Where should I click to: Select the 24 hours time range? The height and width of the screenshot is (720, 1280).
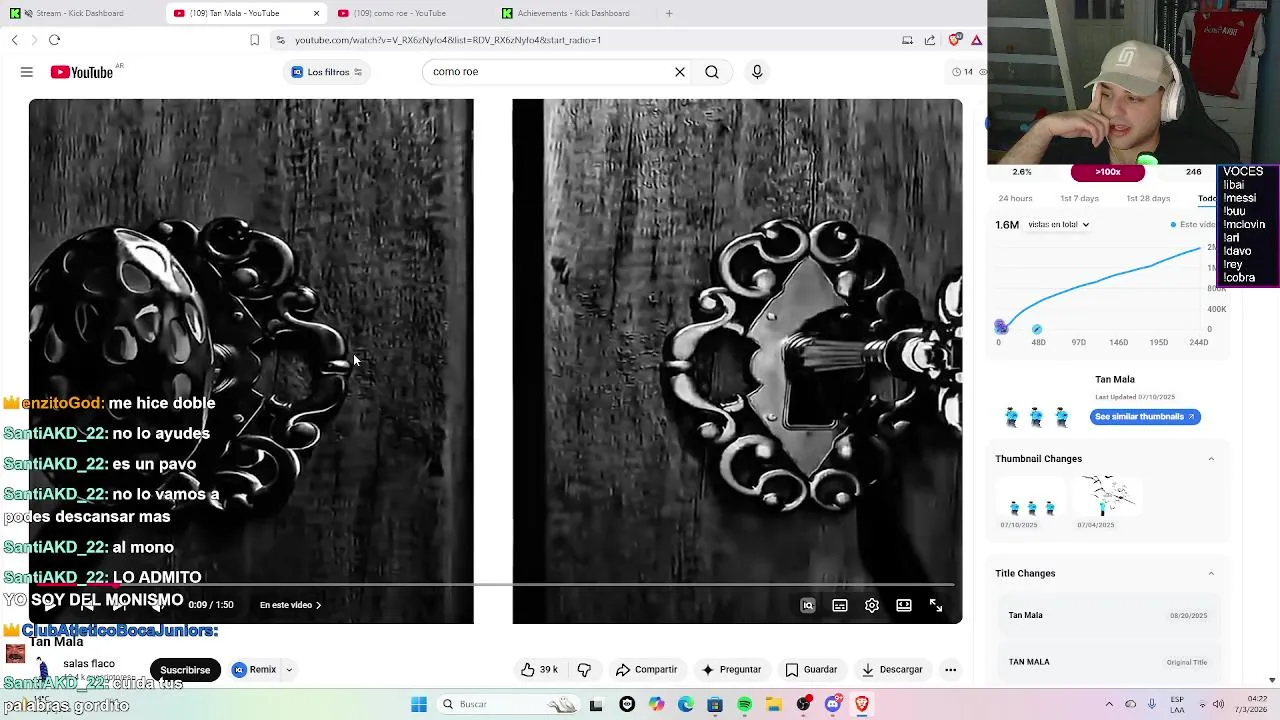pos(1015,198)
